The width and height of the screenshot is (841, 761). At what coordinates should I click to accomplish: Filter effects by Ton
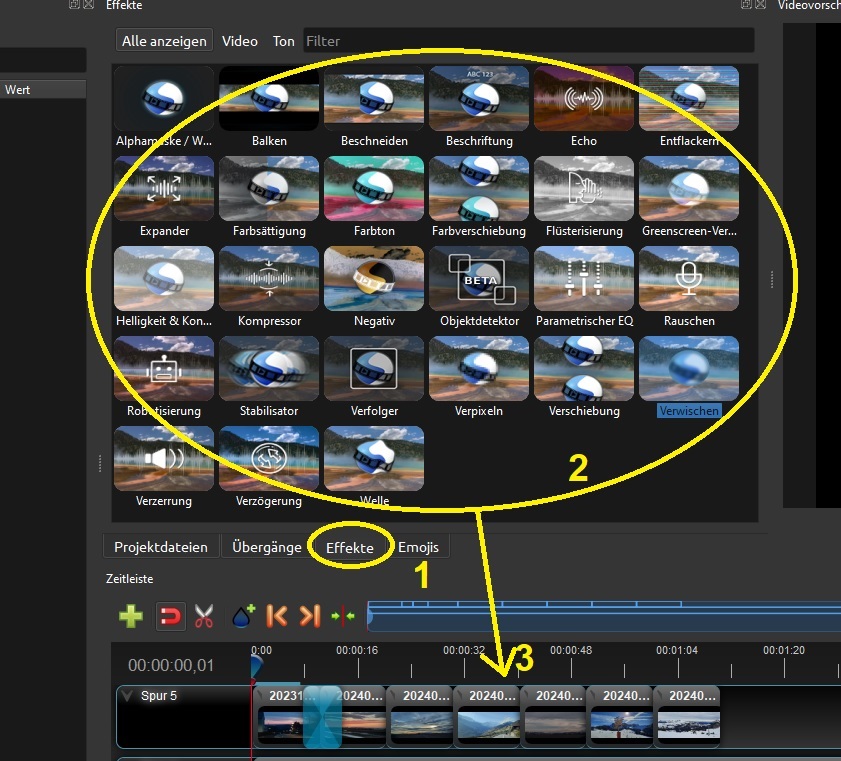[284, 41]
